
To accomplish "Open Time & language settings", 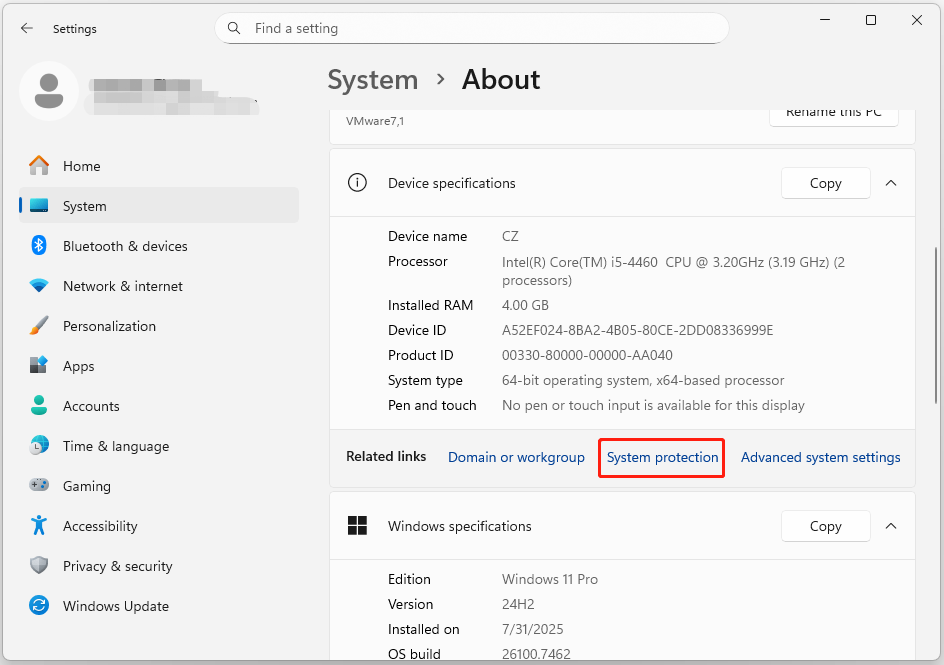I will pos(113,446).
